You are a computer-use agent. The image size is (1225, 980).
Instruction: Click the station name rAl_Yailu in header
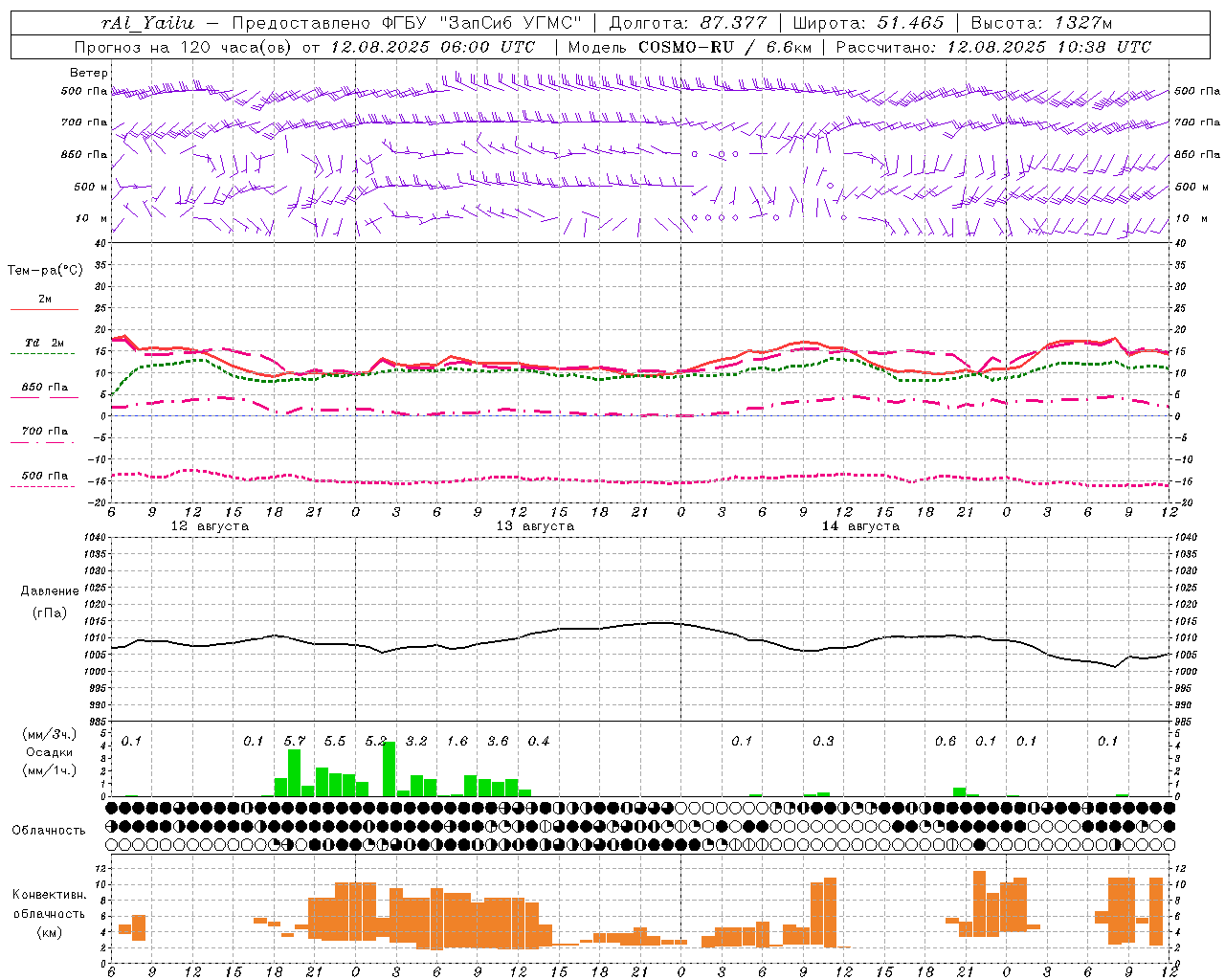pyautogui.click(x=148, y=23)
